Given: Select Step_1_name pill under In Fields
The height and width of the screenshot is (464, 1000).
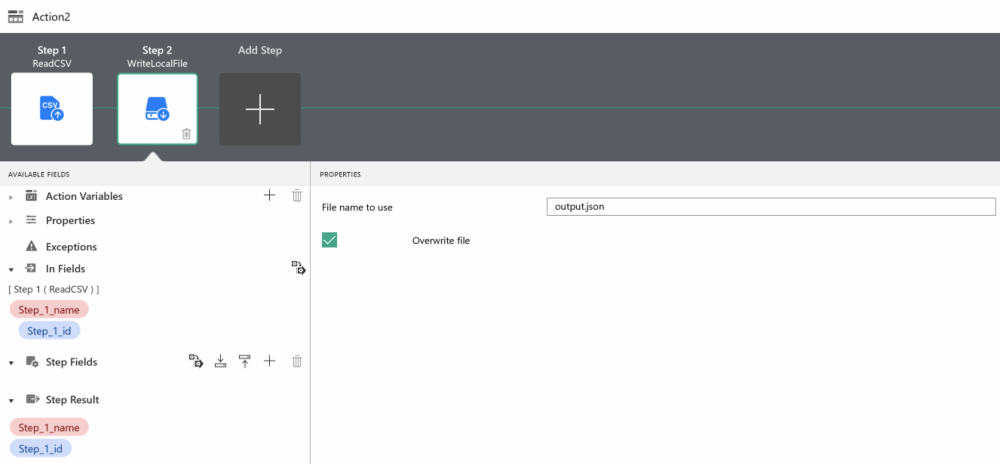Looking at the screenshot, I should click(x=49, y=310).
